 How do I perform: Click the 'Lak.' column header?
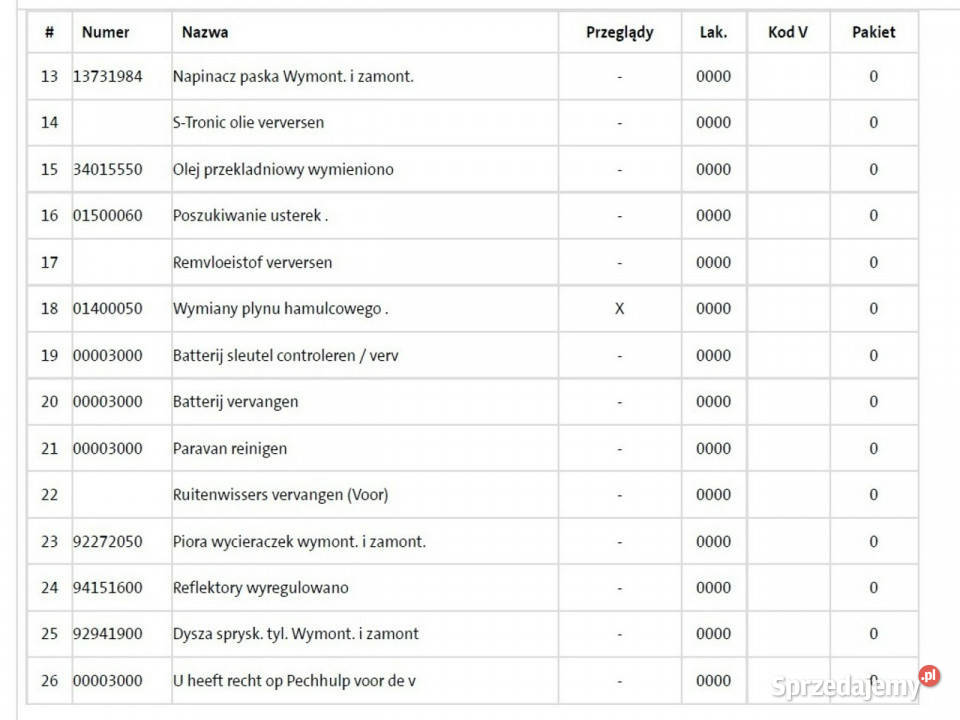pyautogui.click(x=713, y=32)
